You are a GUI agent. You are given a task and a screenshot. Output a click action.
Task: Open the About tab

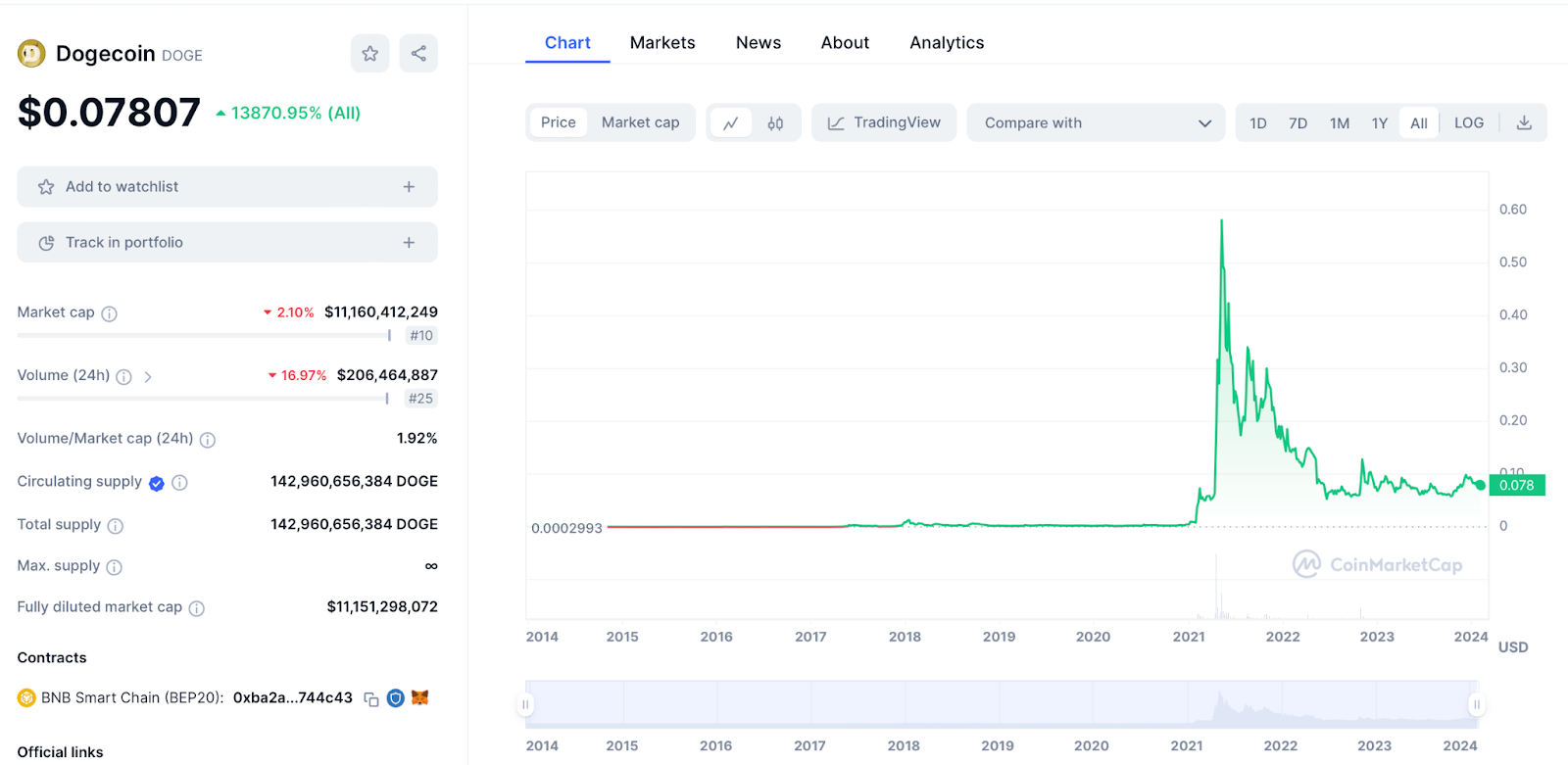click(x=845, y=43)
